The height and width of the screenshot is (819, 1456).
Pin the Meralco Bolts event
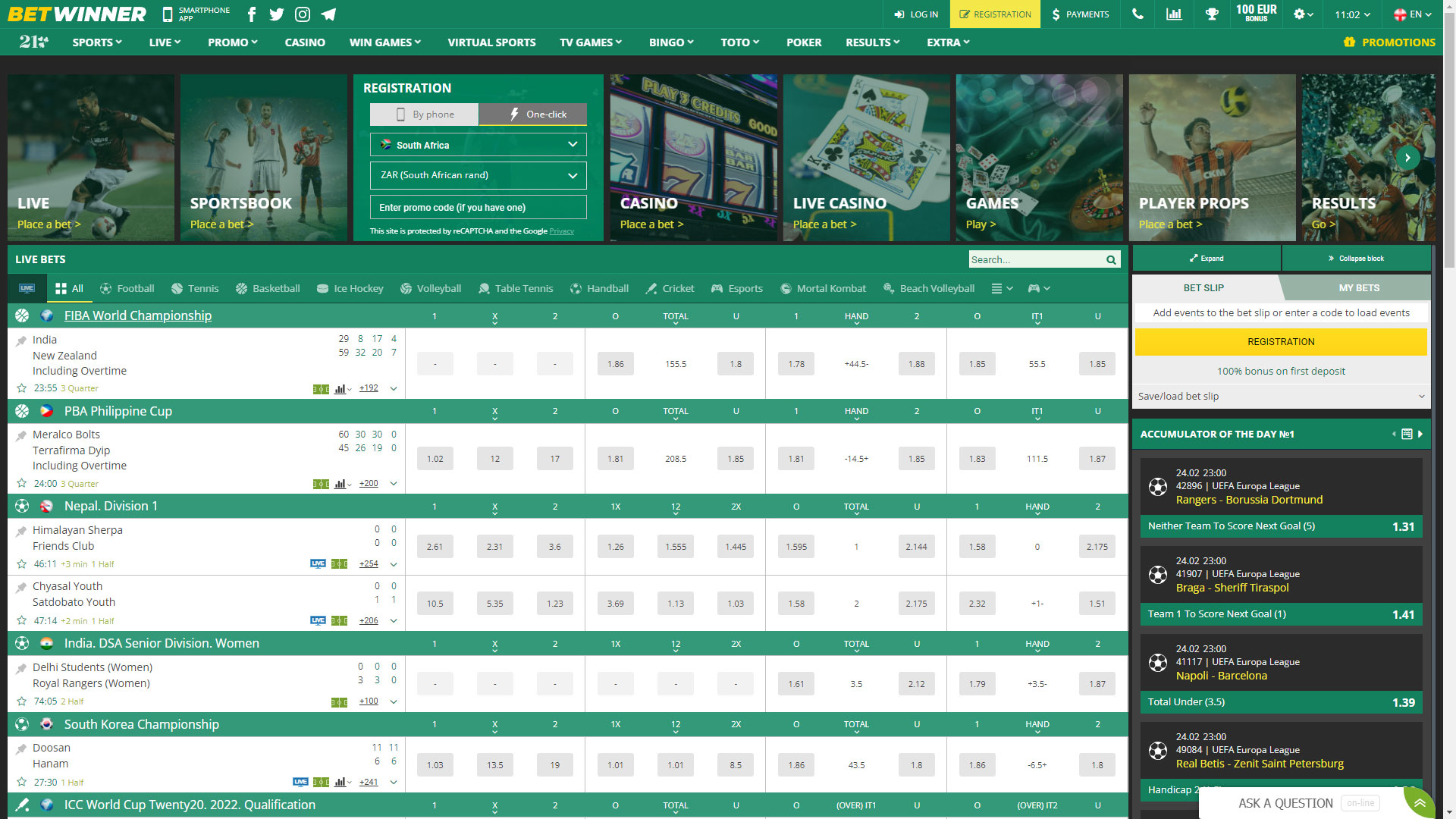pos(21,435)
